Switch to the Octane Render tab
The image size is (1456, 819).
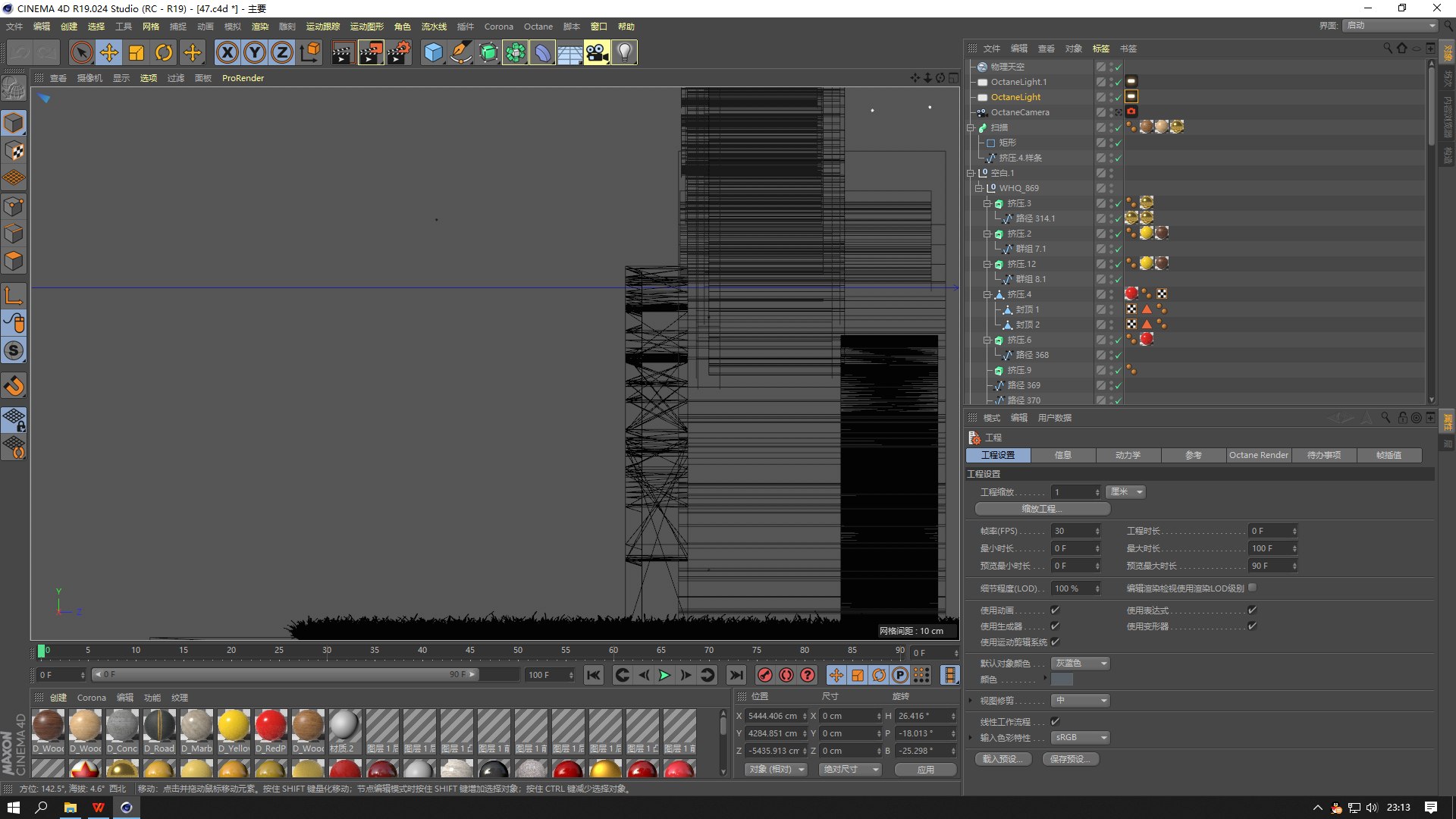(x=1258, y=455)
